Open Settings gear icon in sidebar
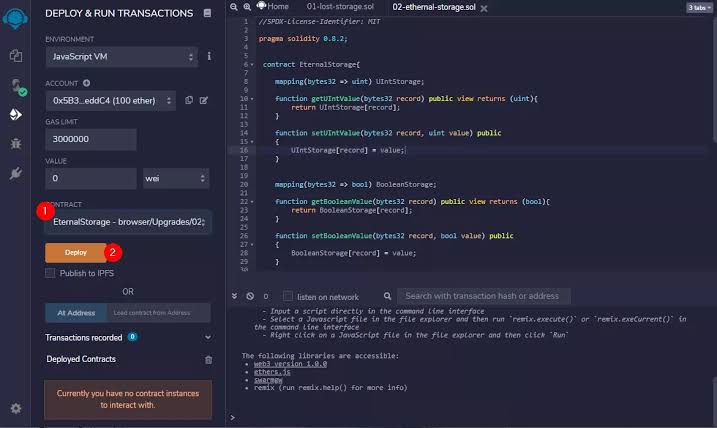Image resolution: width=717 pixels, height=428 pixels. tap(16, 408)
